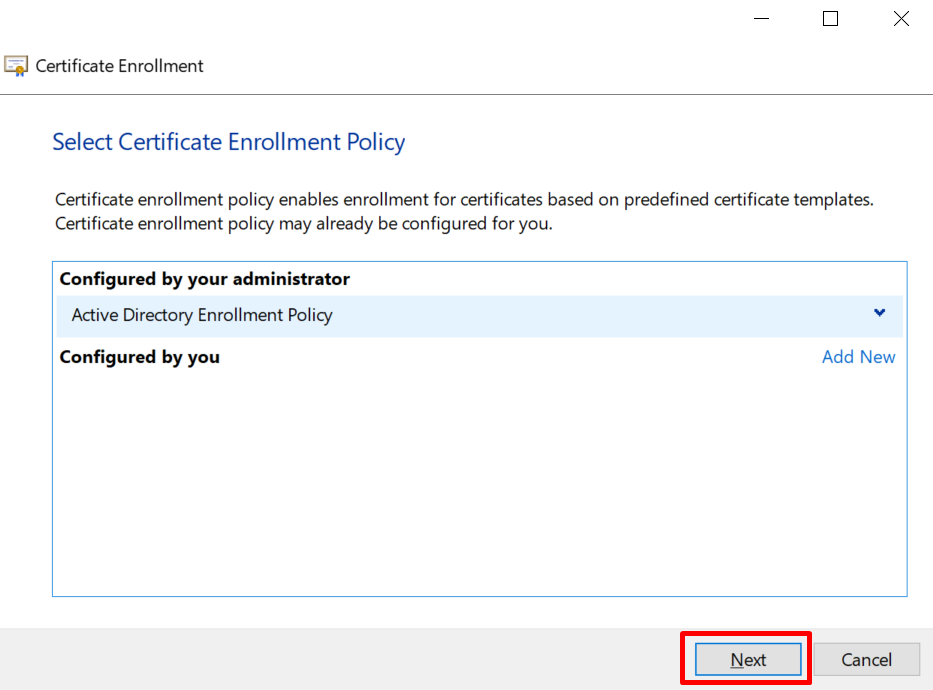Click the sentence saying policy may already be configured

point(303,224)
